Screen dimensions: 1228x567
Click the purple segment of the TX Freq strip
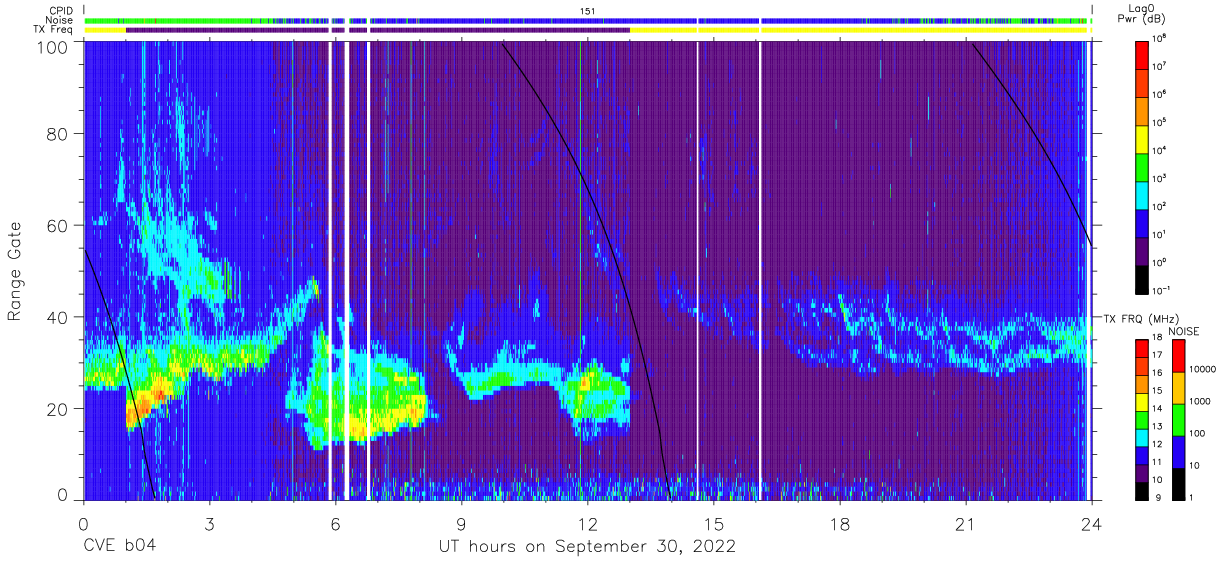378,30
